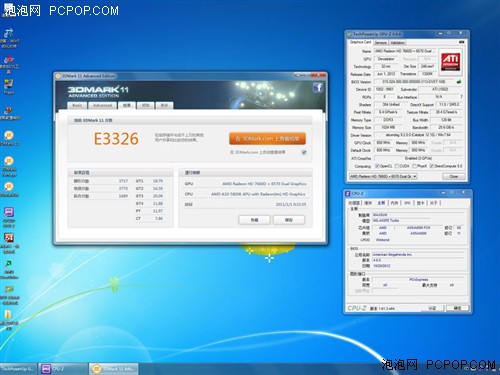Click the GPU-Z screenshot camera icon

461,42
